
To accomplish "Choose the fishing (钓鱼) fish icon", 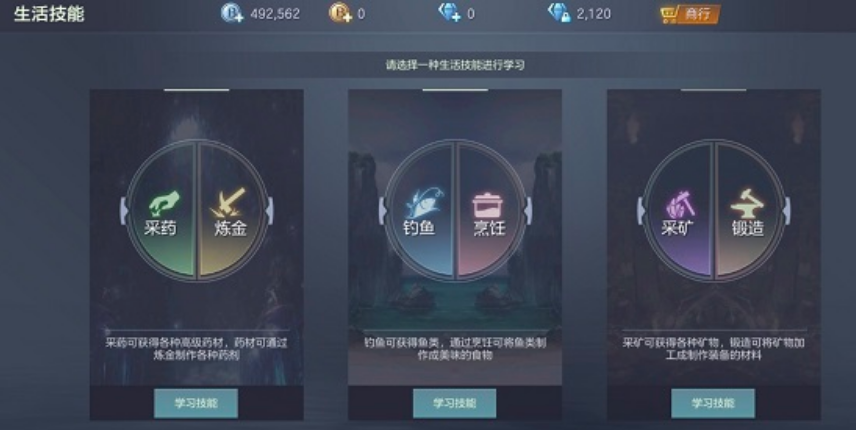I will [x=424, y=204].
